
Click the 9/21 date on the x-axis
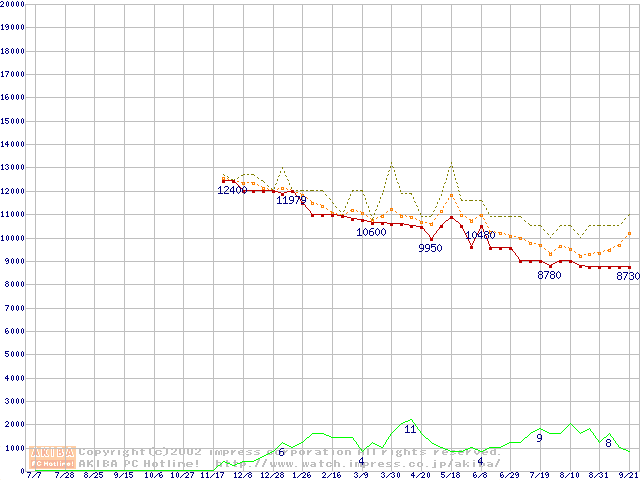628,475
